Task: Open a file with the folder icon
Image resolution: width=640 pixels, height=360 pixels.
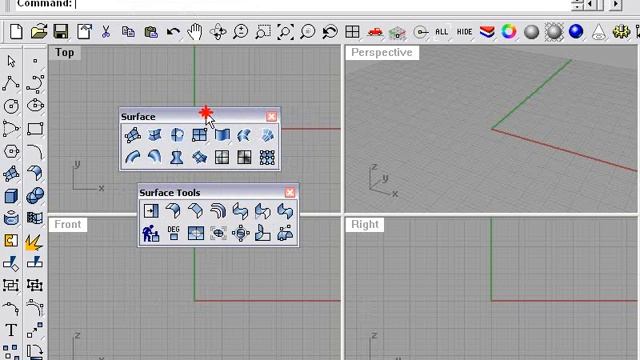Action: (39, 31)
